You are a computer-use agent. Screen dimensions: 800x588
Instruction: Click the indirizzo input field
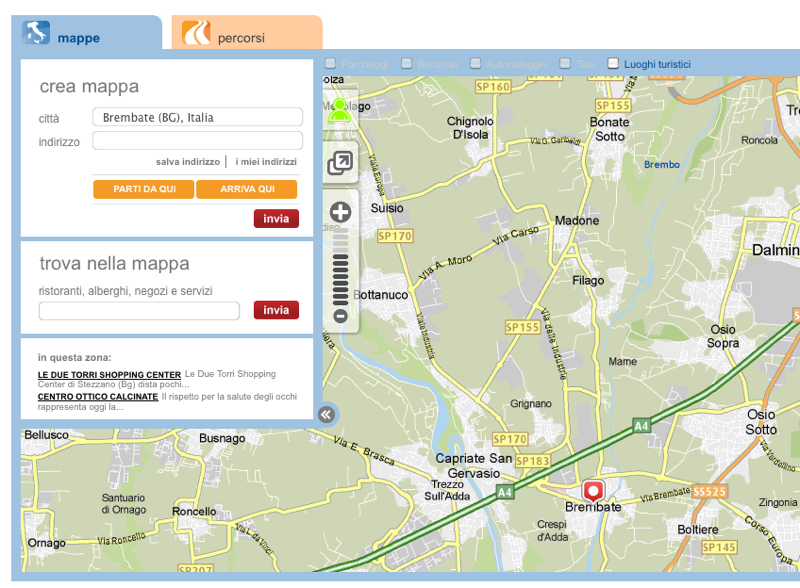(x=197, y=140)
